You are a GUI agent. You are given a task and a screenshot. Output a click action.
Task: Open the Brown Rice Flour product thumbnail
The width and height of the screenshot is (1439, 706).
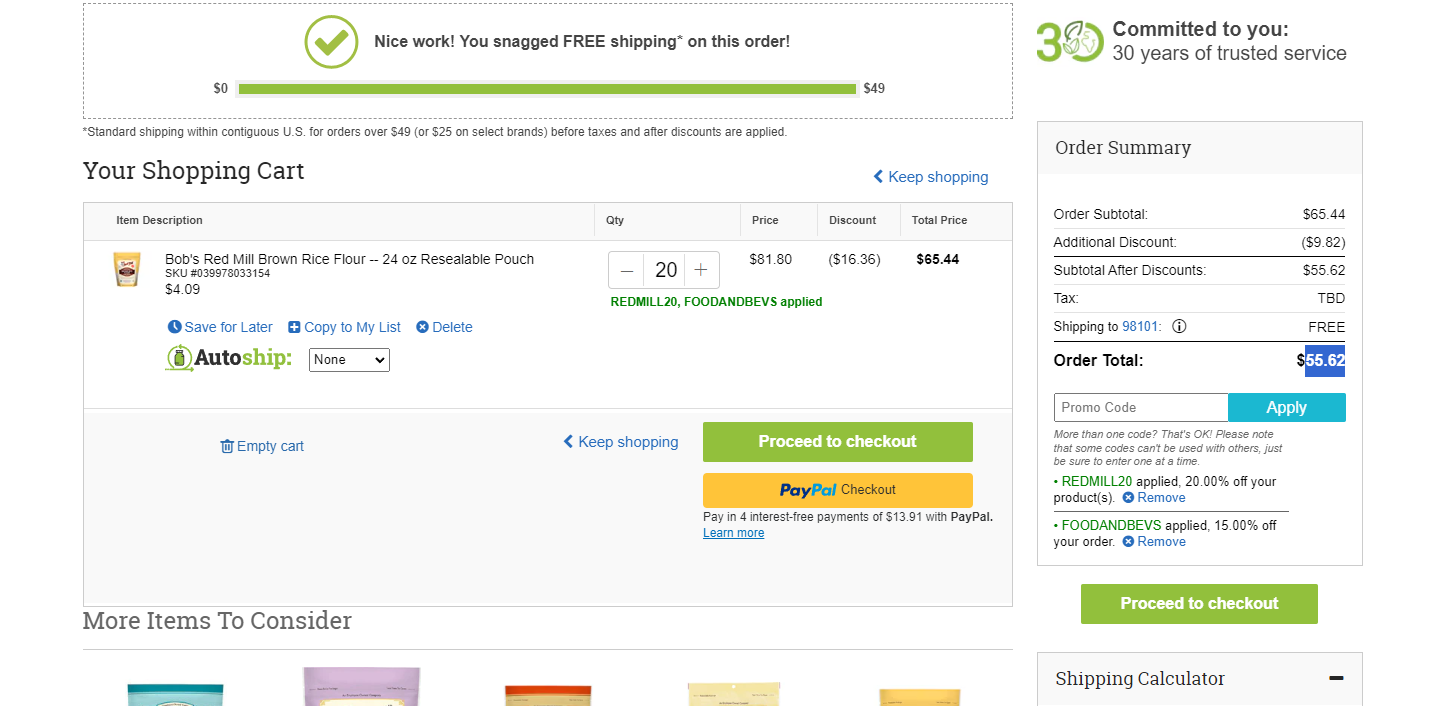point(127,269)
